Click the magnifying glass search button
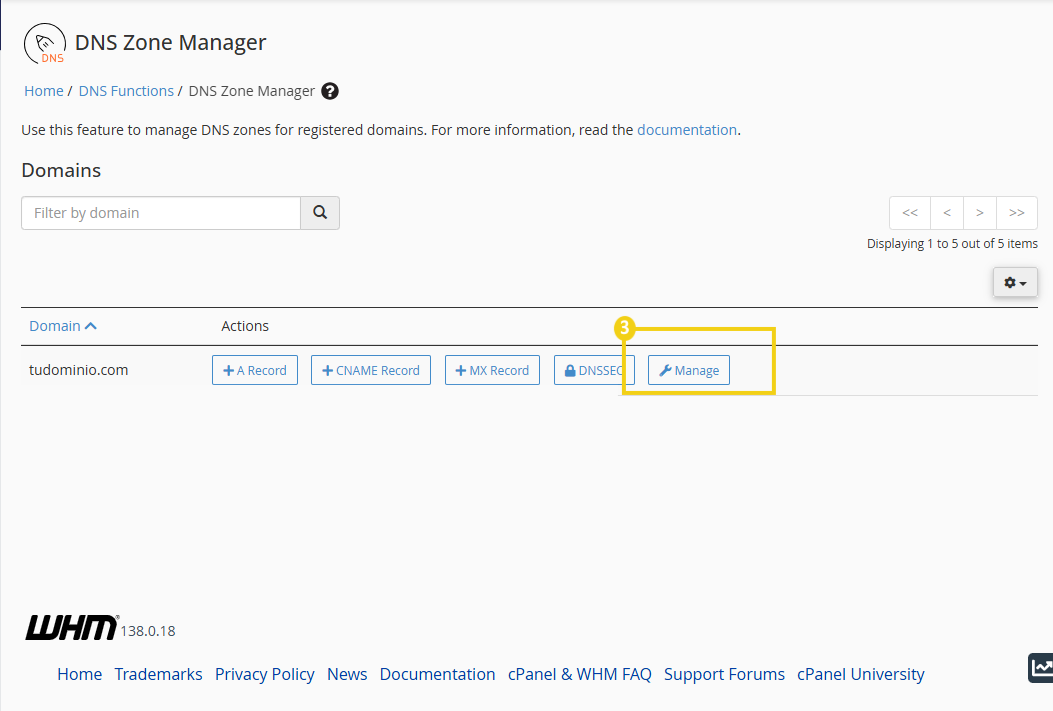The height and width of the screenshot is (711, 1053). click(320, 213)
